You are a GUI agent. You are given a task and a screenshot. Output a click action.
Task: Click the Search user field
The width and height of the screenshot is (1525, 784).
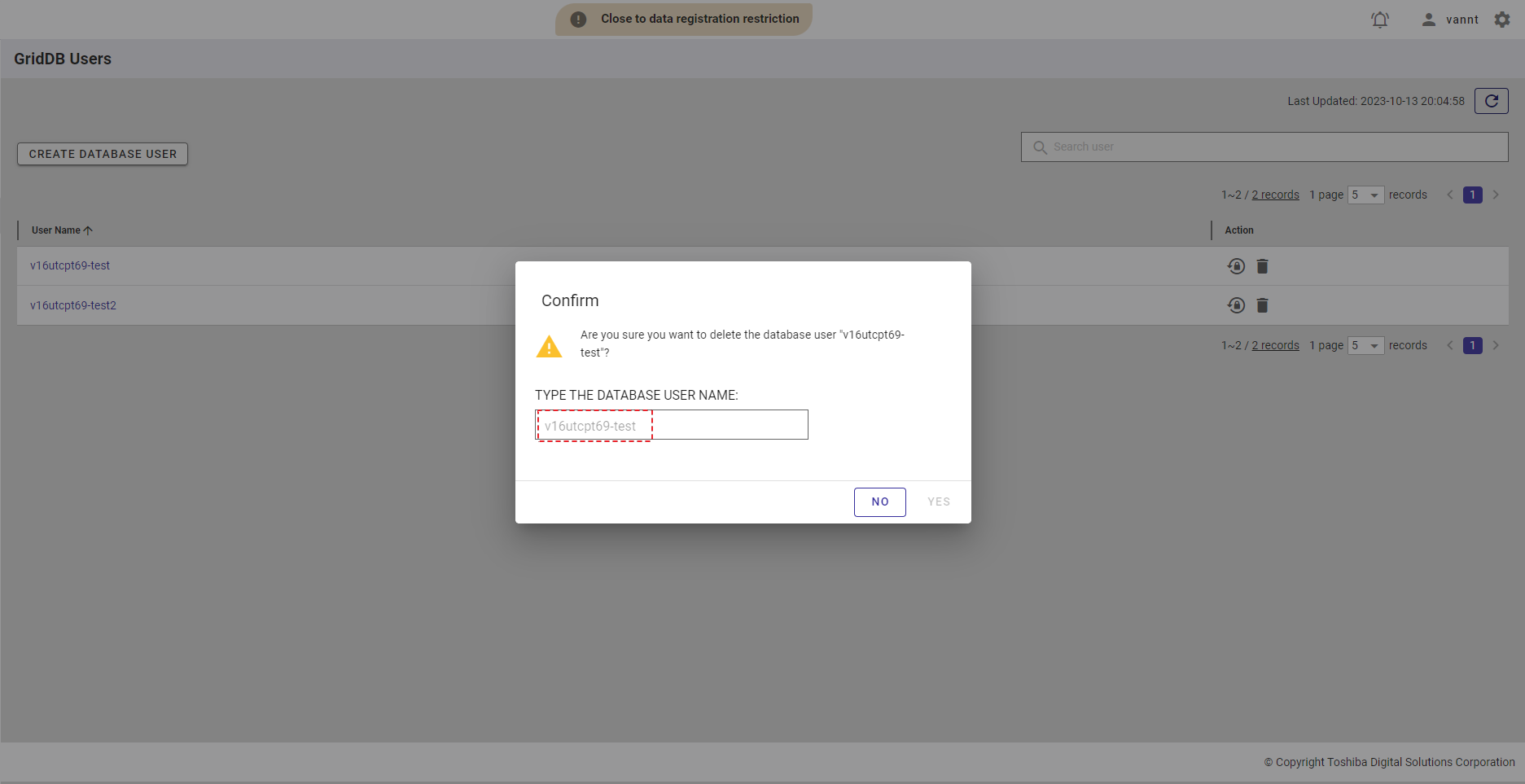coord(1264,147)
